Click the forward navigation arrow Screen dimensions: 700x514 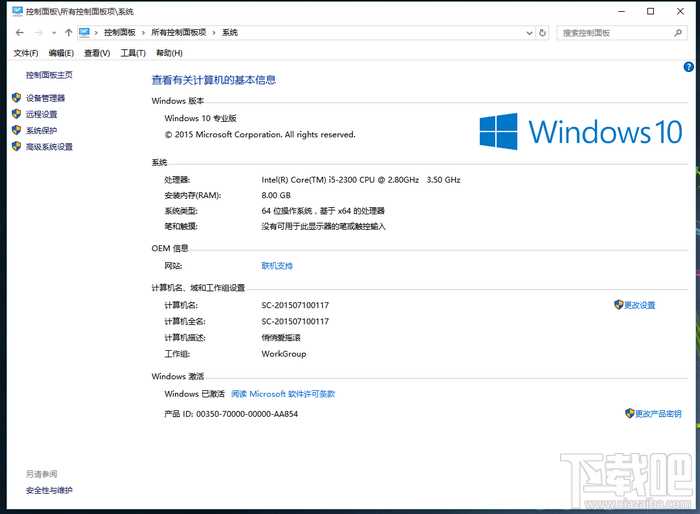click(x=38, y=33)
